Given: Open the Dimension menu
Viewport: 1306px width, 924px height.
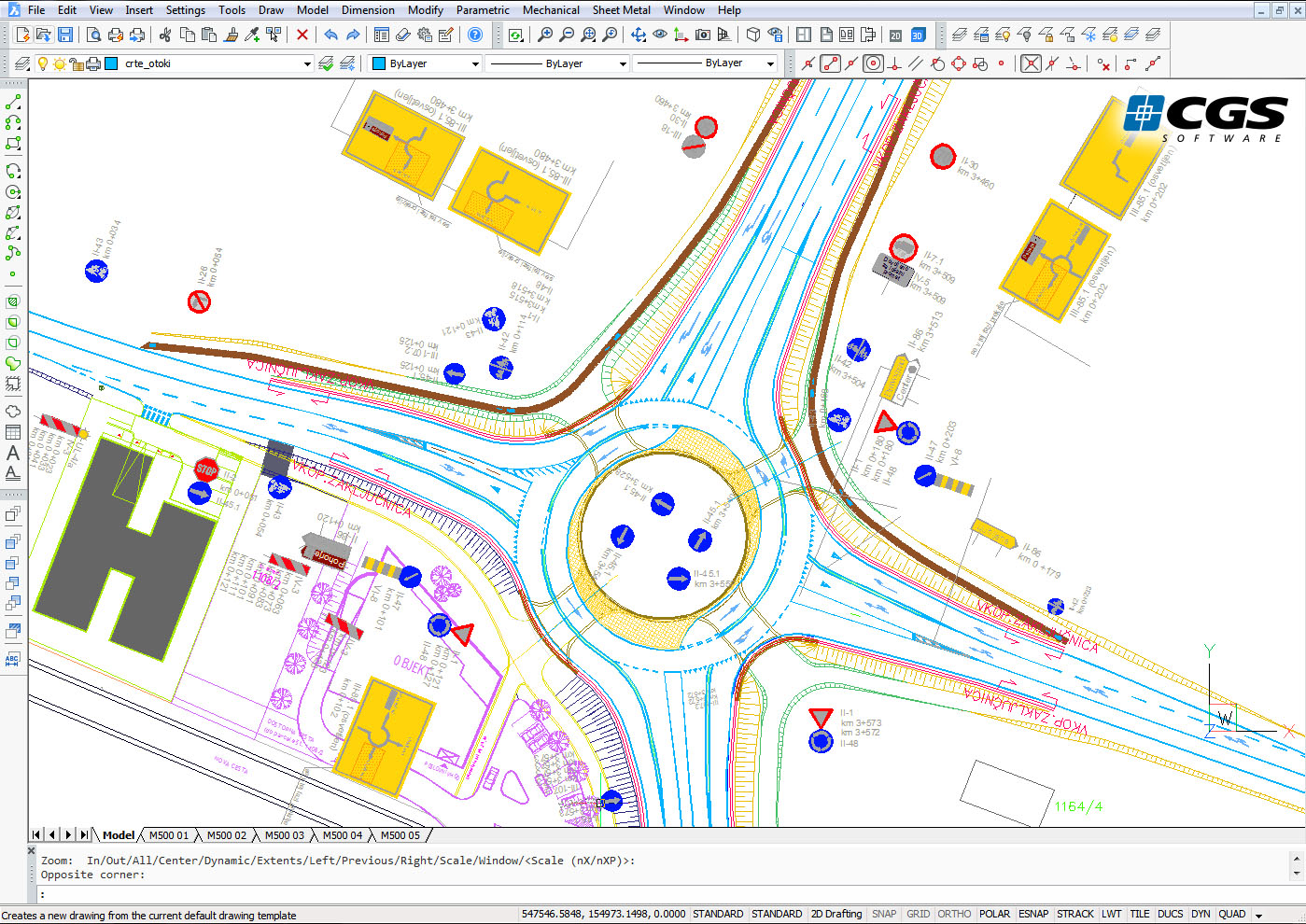Looking at the screenshot, I should point(368,10).
